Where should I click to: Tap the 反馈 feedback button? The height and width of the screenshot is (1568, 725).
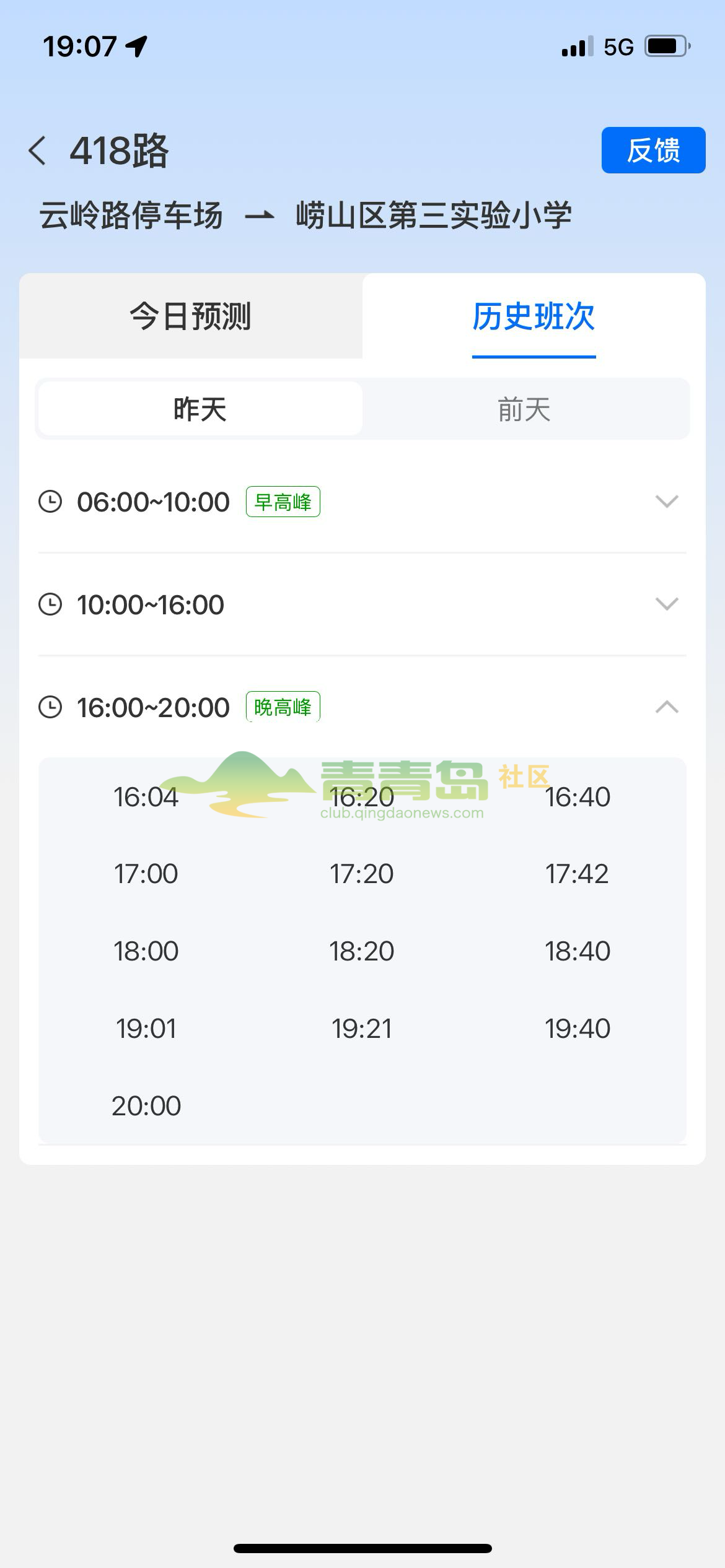click(653, 150)
